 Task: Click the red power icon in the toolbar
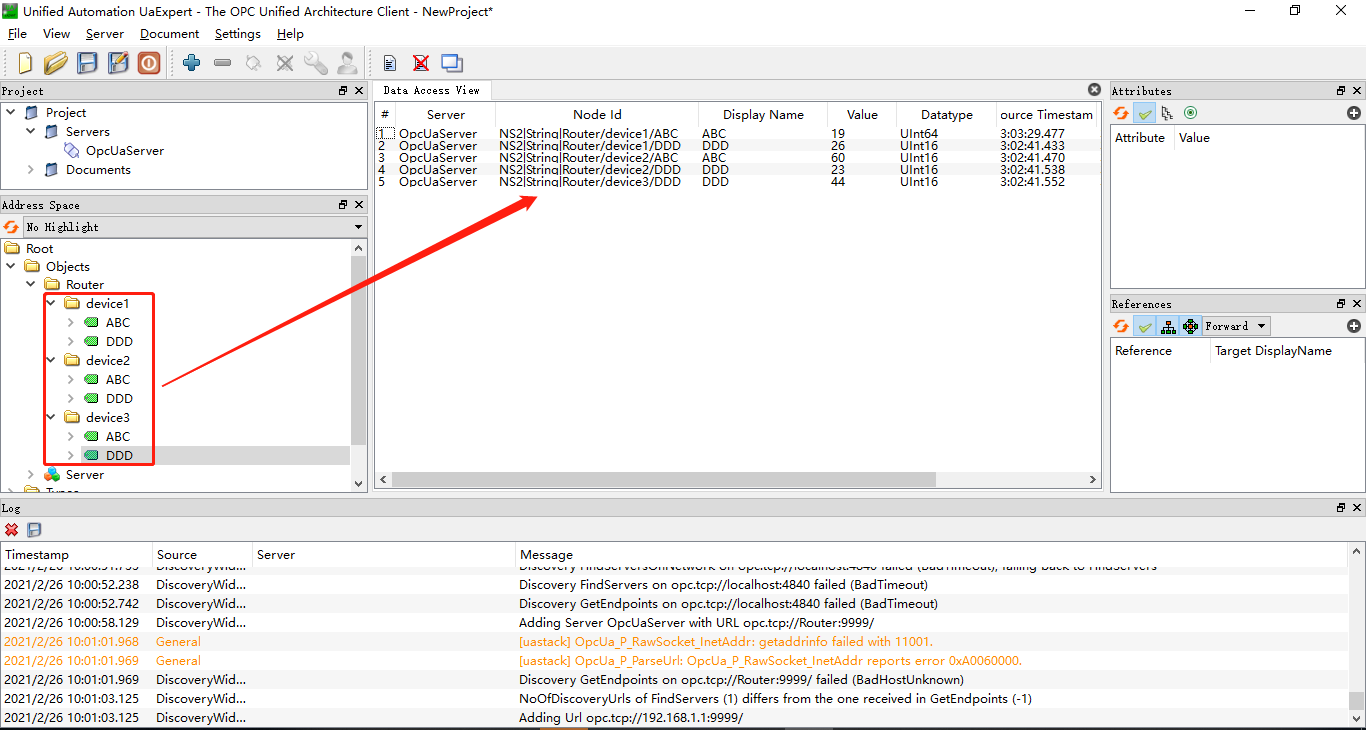(149, 63)
